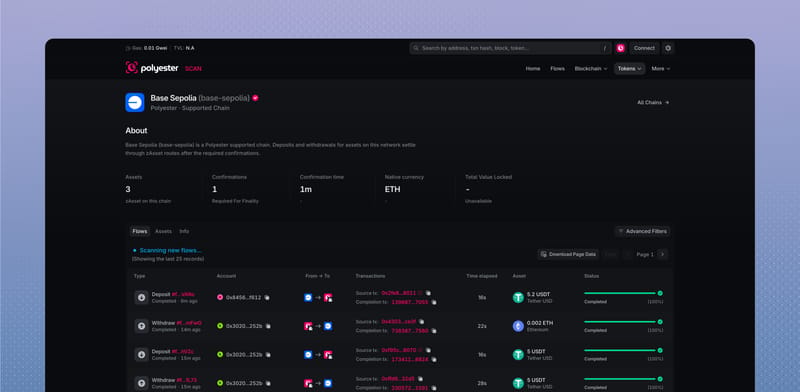Viewport: 800px width, 392px height.
Task: Copy the source tx hash in the Deposit 5 USDT row
Action: (428, 350)
